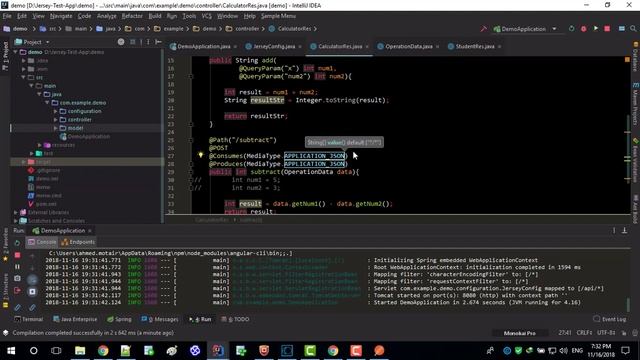The height and width of the screenshot is (360, 640).
Task: Open the Java Enterprise tool window
Action: [x=75, y=319]
